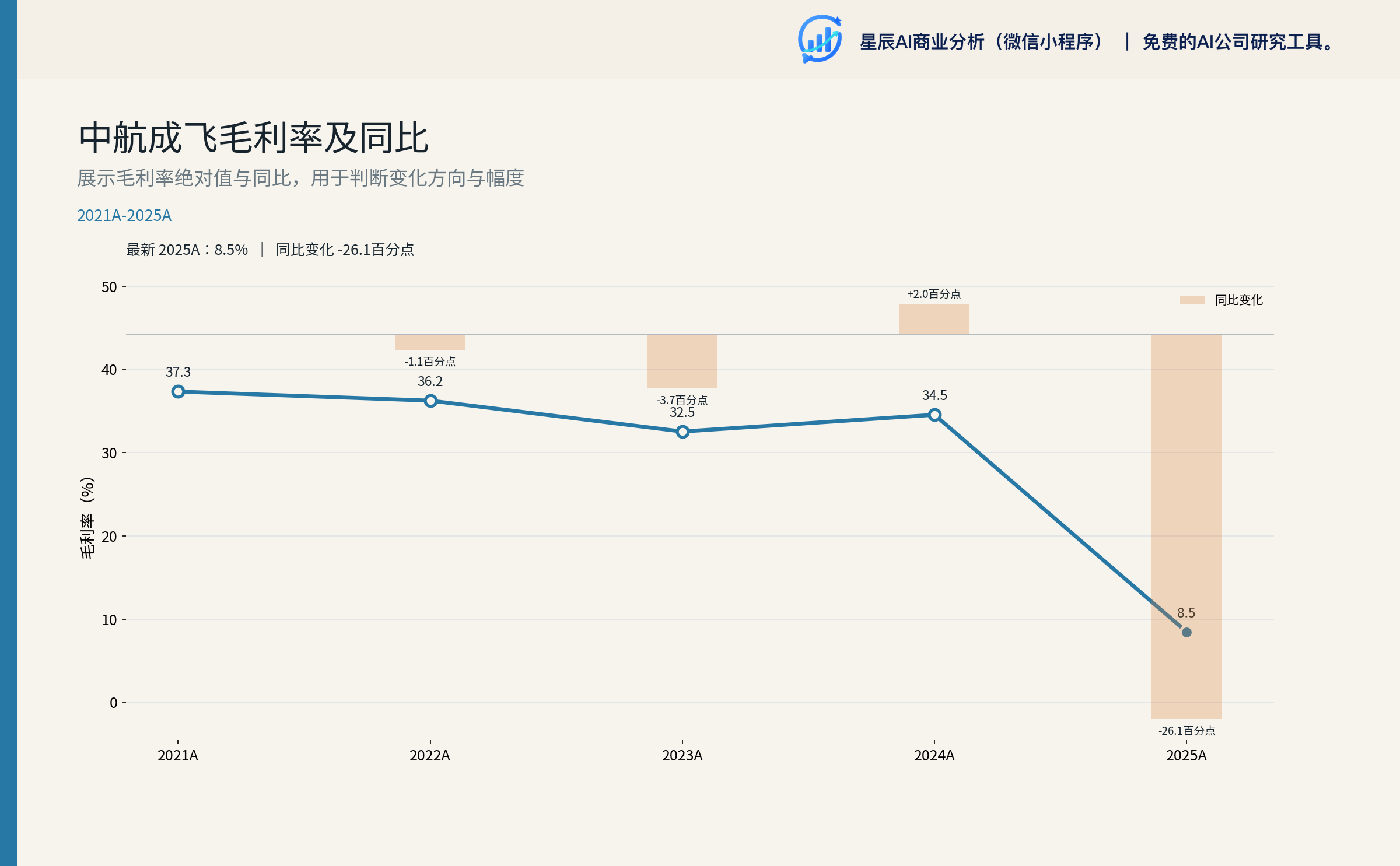
Task: Click the y-axis tick label 50
Action: [110, 287]
